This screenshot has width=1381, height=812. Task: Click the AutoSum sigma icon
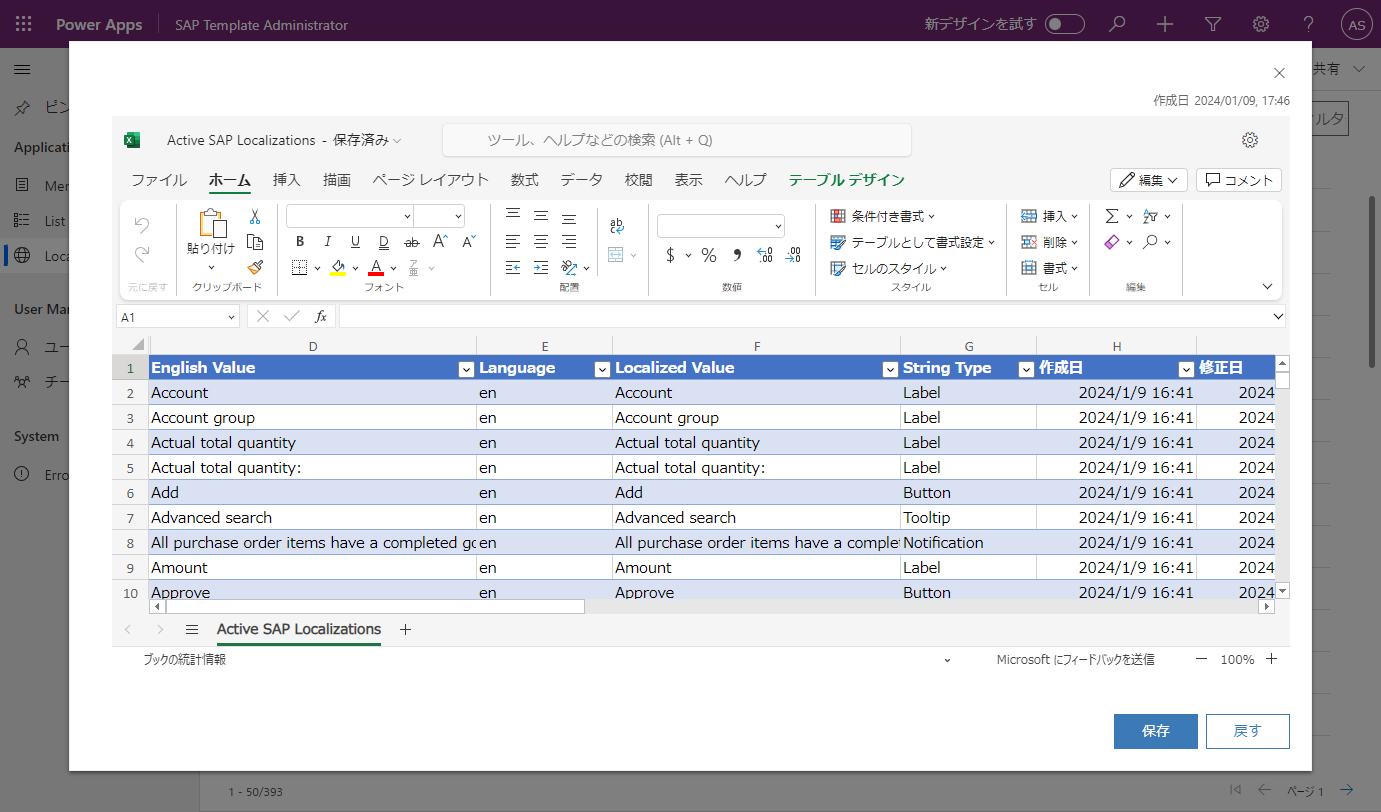[x=1112, y=215]
